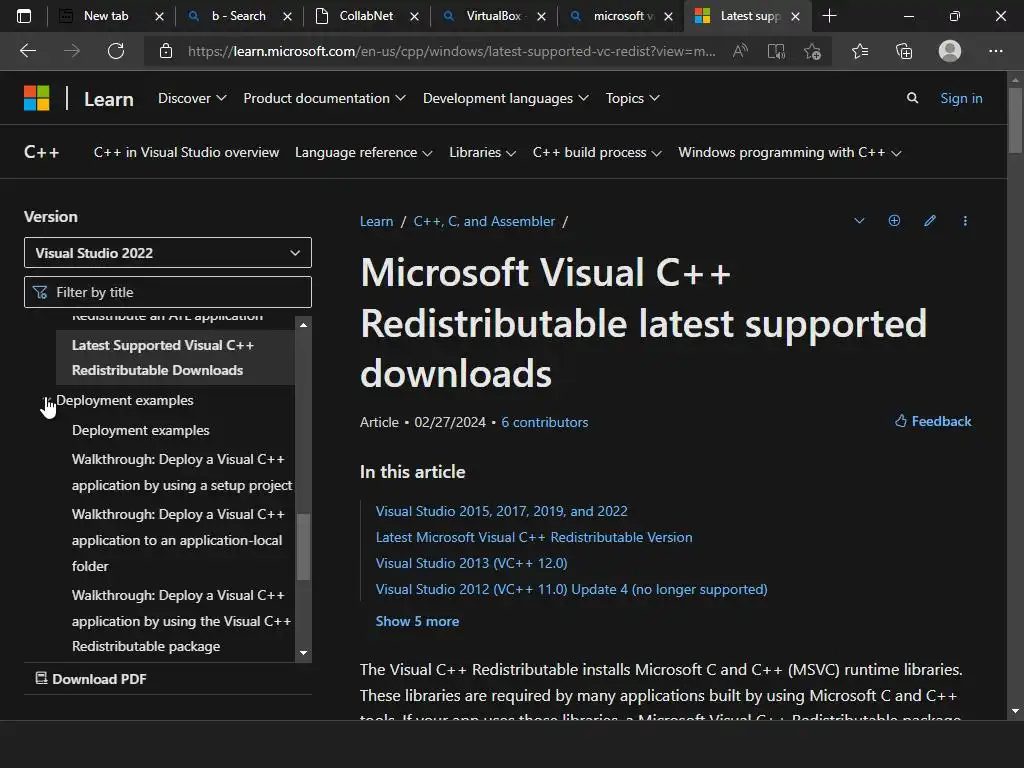Open the Favorites list
1024x768 pixels.
pyautogui.click(x=860, y=51)
